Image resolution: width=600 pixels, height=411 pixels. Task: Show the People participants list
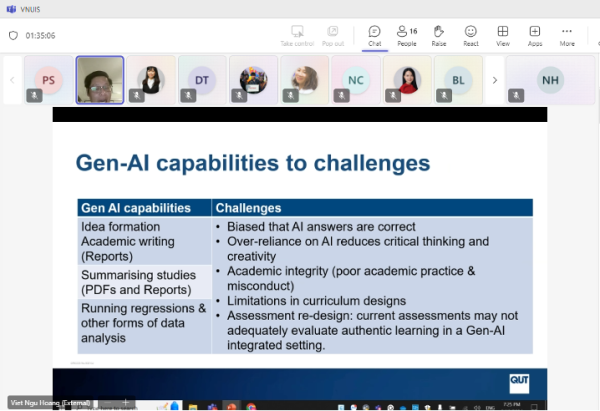(x=407, y=35)
